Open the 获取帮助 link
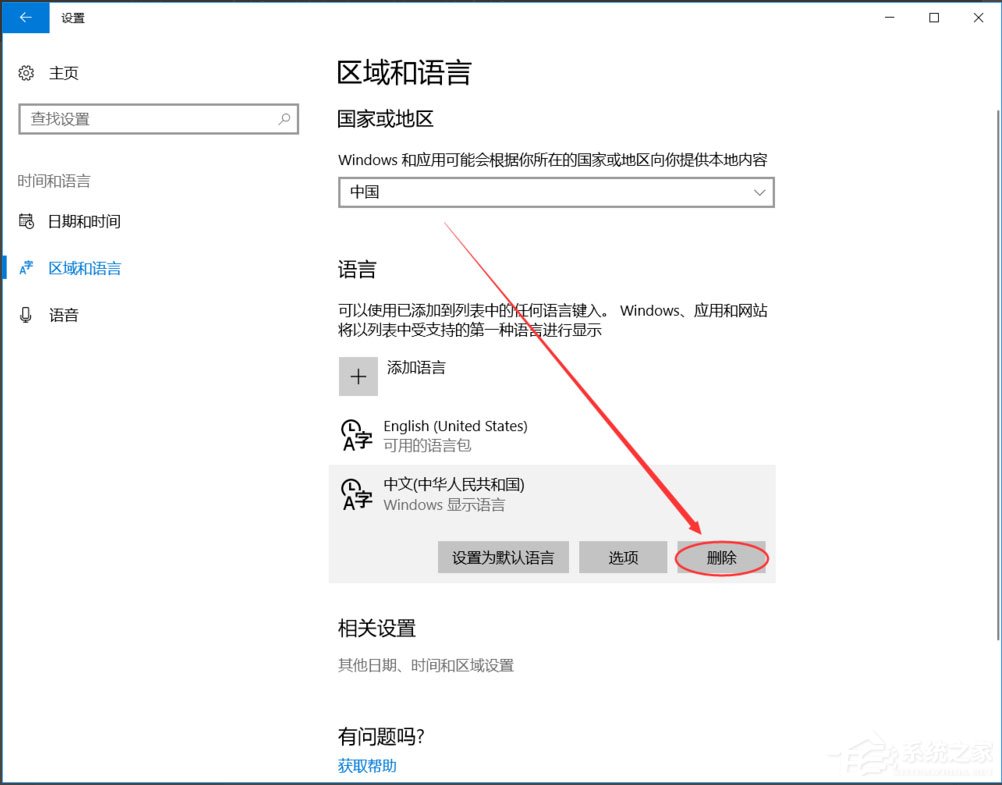The height and width of the screenshot is (785, 1002). click(x=366, y=766)
